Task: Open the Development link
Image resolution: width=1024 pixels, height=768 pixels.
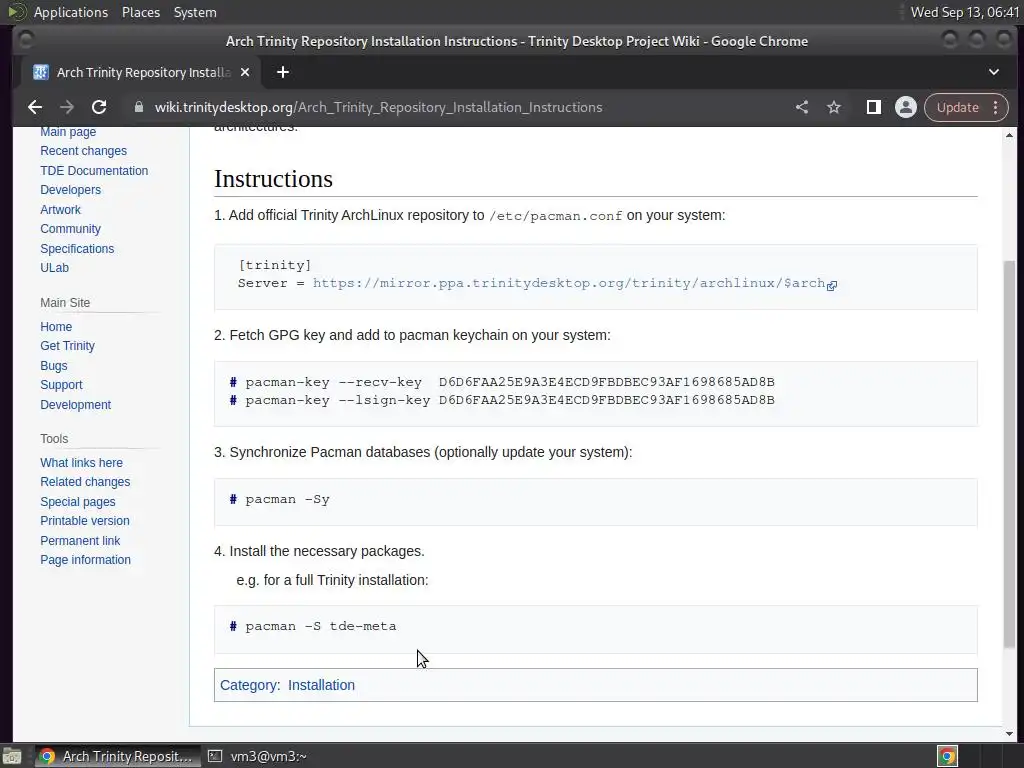Action: [x=76, y=404]
